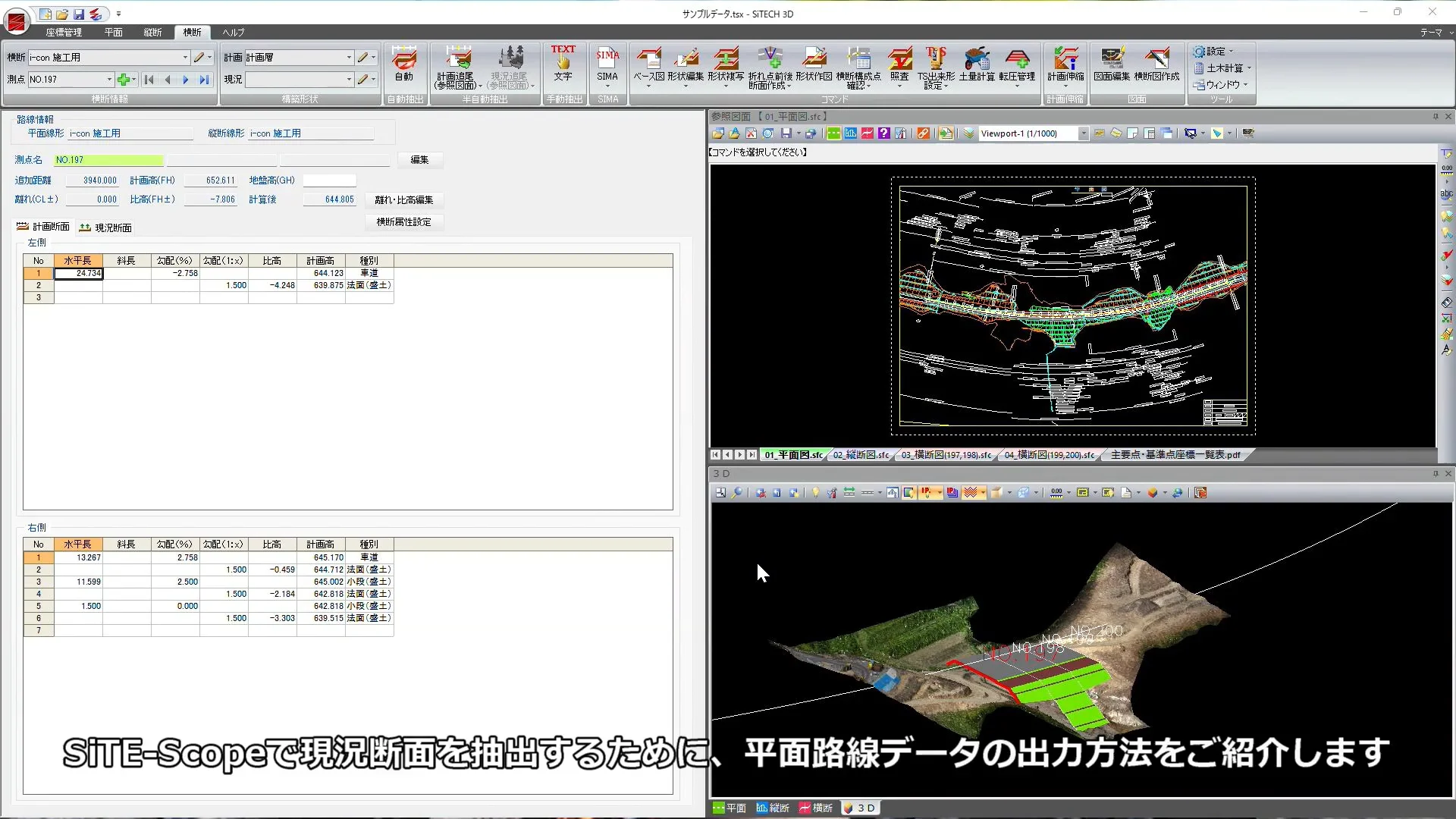Click the 形状作図 icon

click(x=814, y=64)
